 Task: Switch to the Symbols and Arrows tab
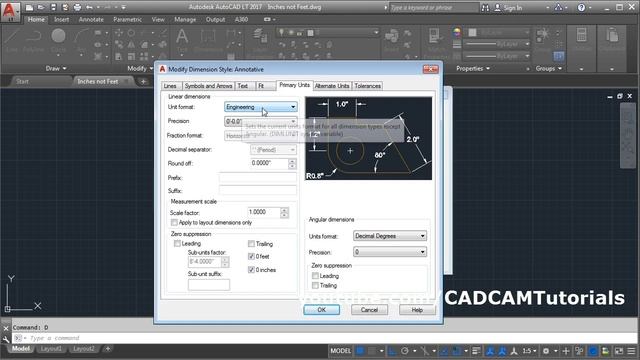(208, 86)
